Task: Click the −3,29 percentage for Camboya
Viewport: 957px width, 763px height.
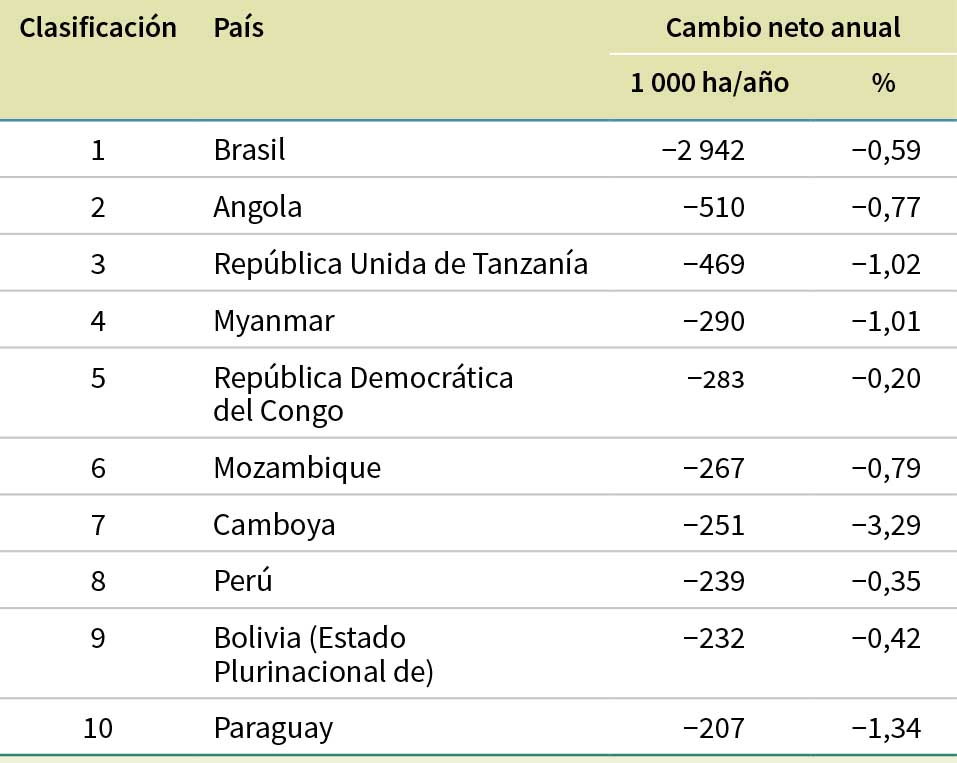Action: [x=885, y=525]
